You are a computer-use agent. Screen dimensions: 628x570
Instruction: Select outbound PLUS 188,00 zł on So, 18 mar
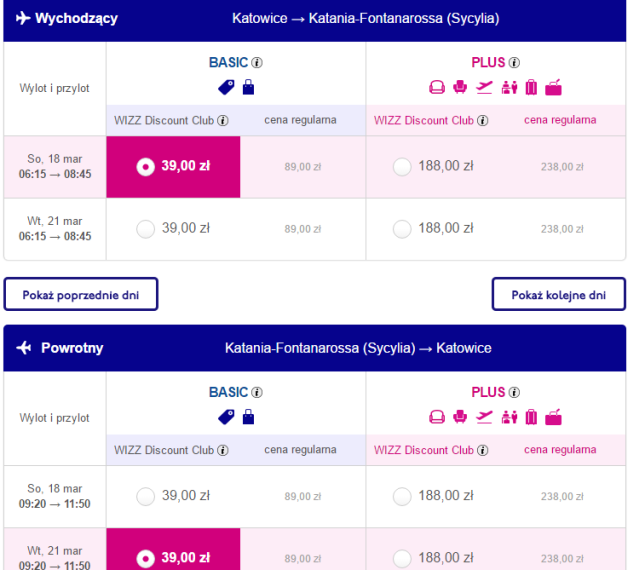[402, 167]
